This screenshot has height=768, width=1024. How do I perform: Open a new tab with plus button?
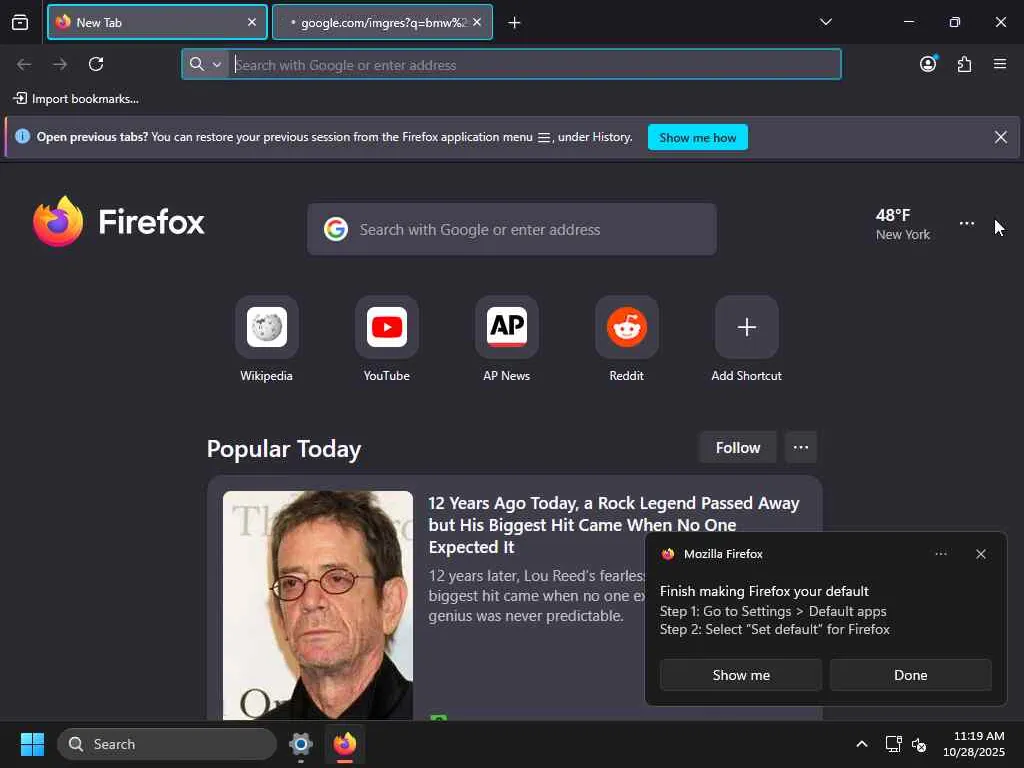point(514,23)
